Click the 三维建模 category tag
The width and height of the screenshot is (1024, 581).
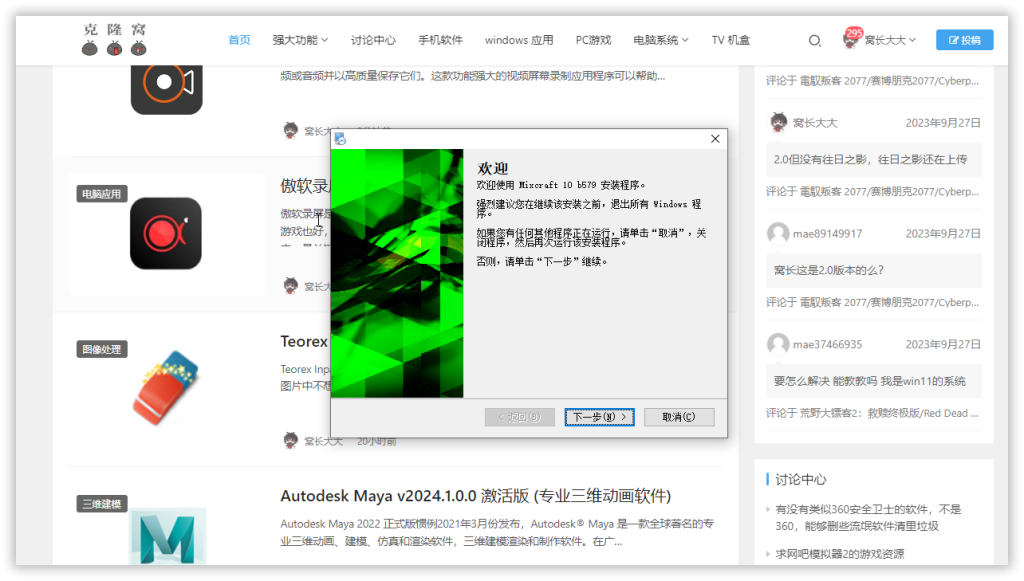(101, 504)
